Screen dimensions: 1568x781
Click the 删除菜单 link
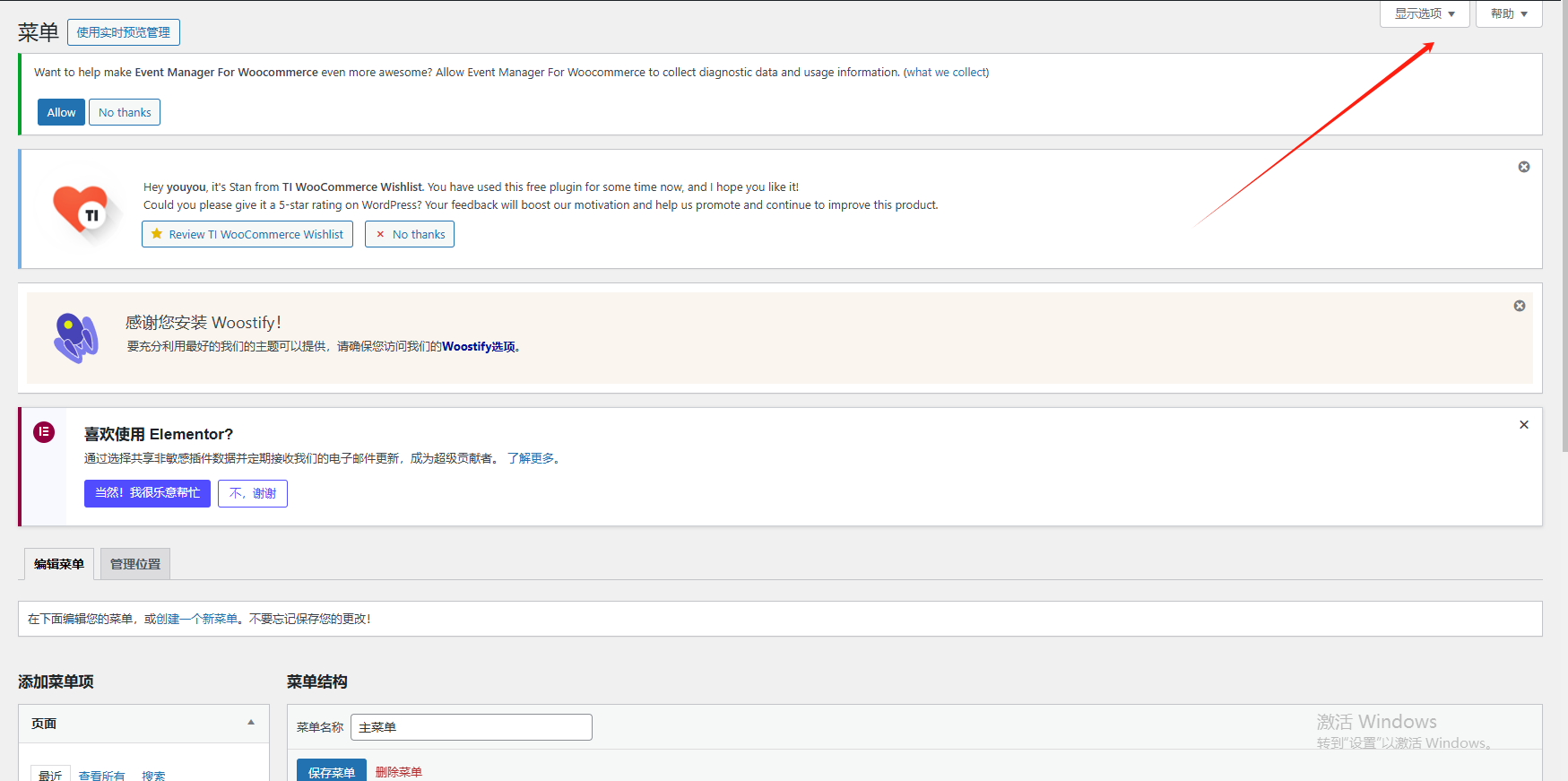398,772
